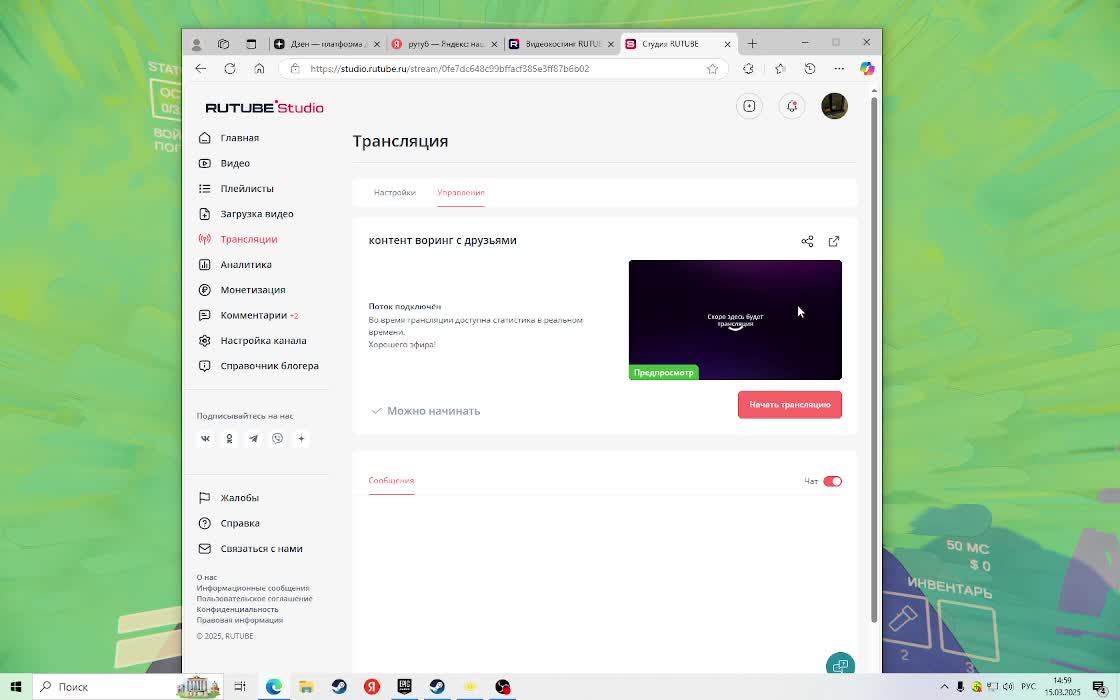Open Viber social link icon
1120x700 pixels.
click(x=277, y=439)
